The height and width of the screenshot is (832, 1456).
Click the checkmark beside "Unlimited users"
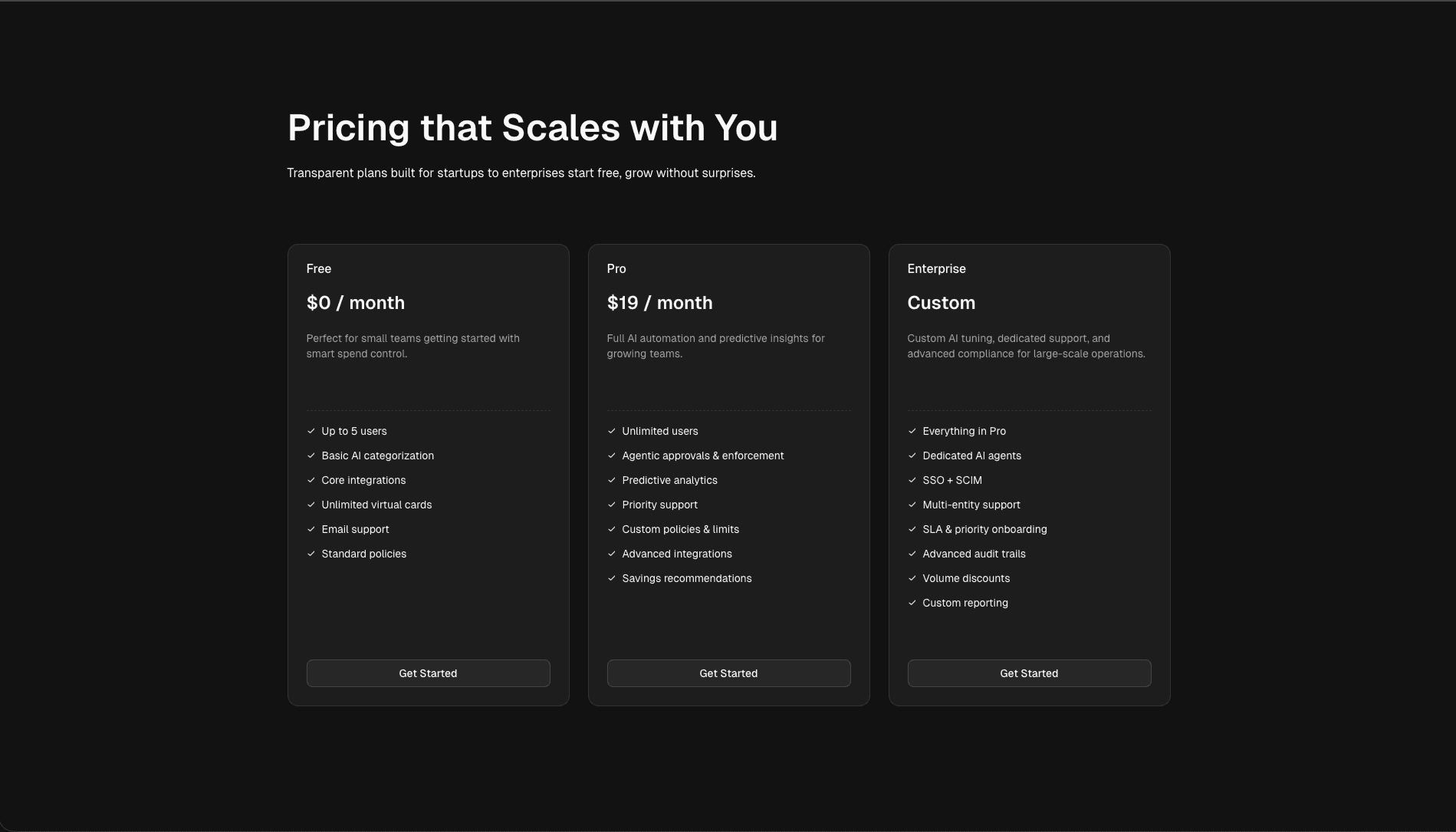click(612, 431)
